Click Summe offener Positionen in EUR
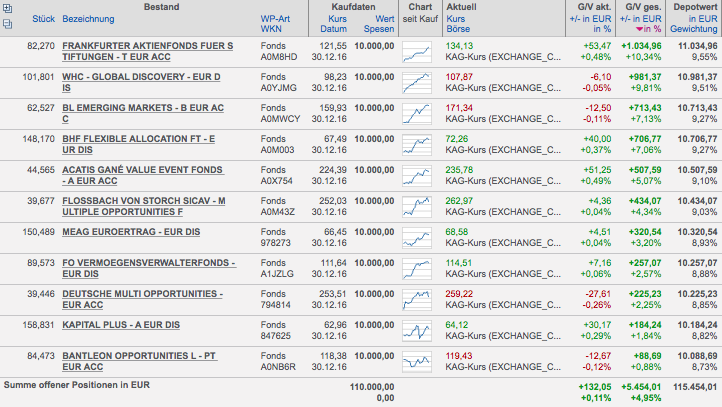The height and width of the screenshot is (407, 722). point(77,385)
